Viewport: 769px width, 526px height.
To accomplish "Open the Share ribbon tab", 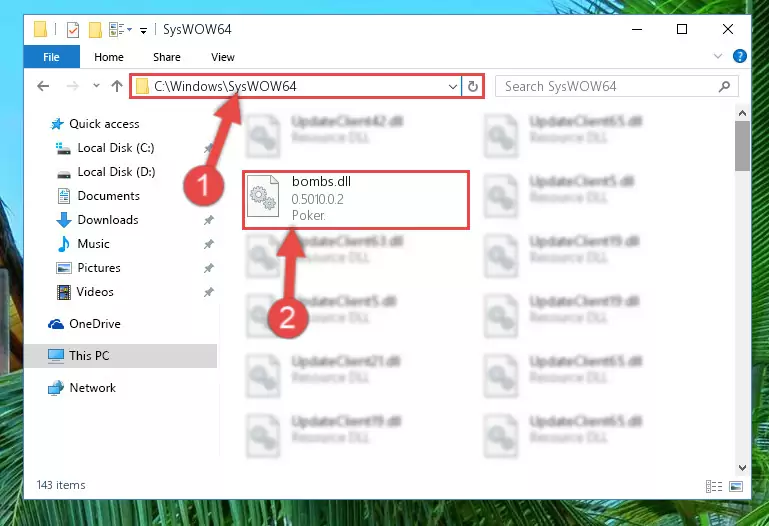I will tap(167, 57).
